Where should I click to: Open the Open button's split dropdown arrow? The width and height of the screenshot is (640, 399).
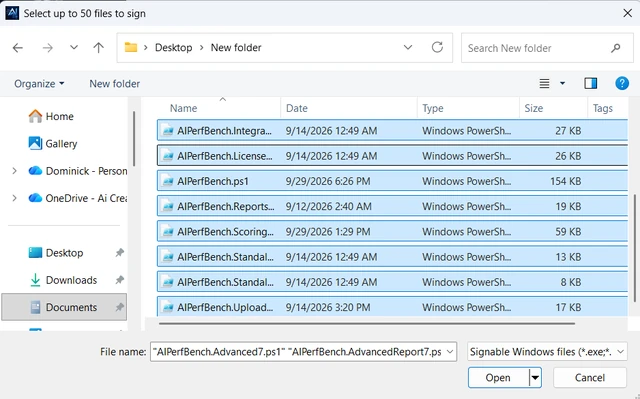point(535,378)
